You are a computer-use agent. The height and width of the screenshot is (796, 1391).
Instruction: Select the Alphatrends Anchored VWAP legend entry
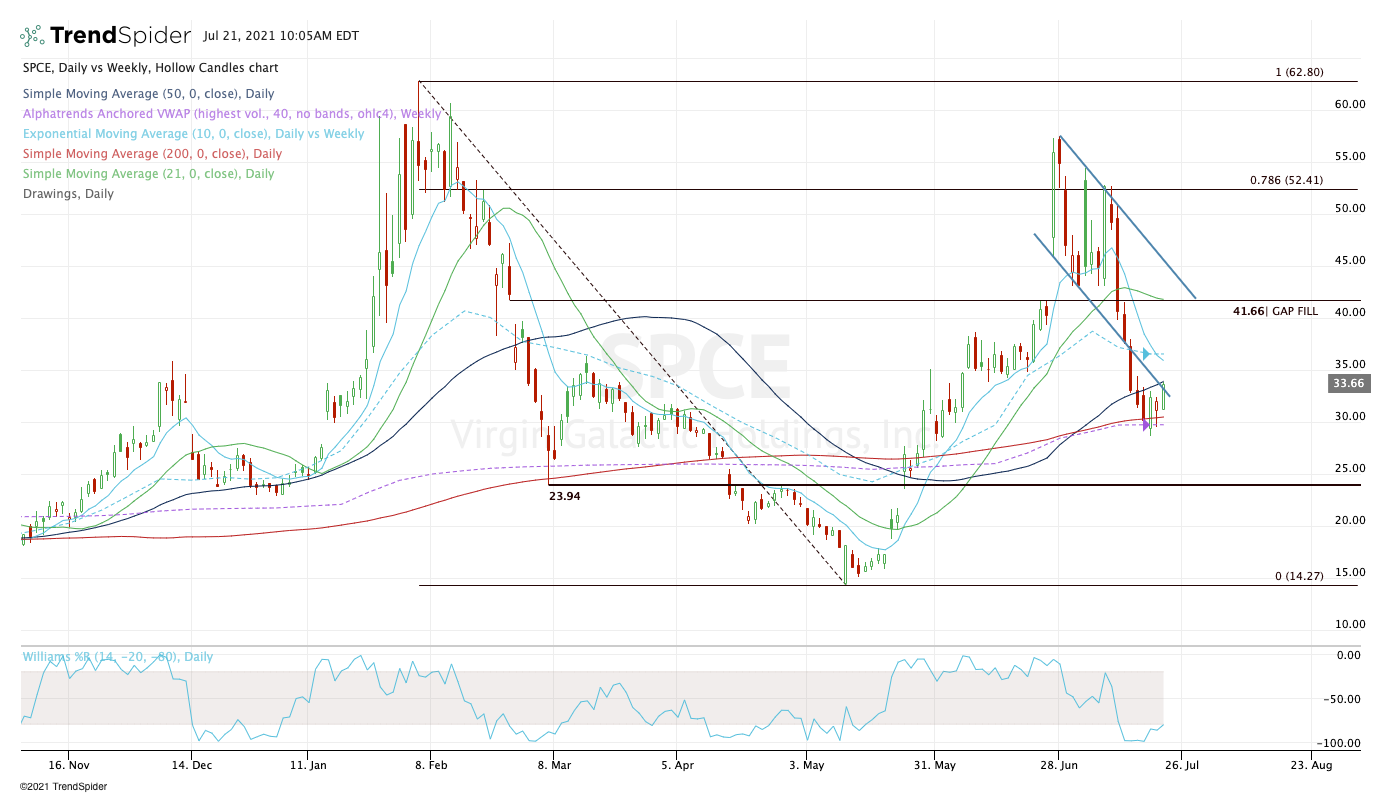tap(231, 114)
